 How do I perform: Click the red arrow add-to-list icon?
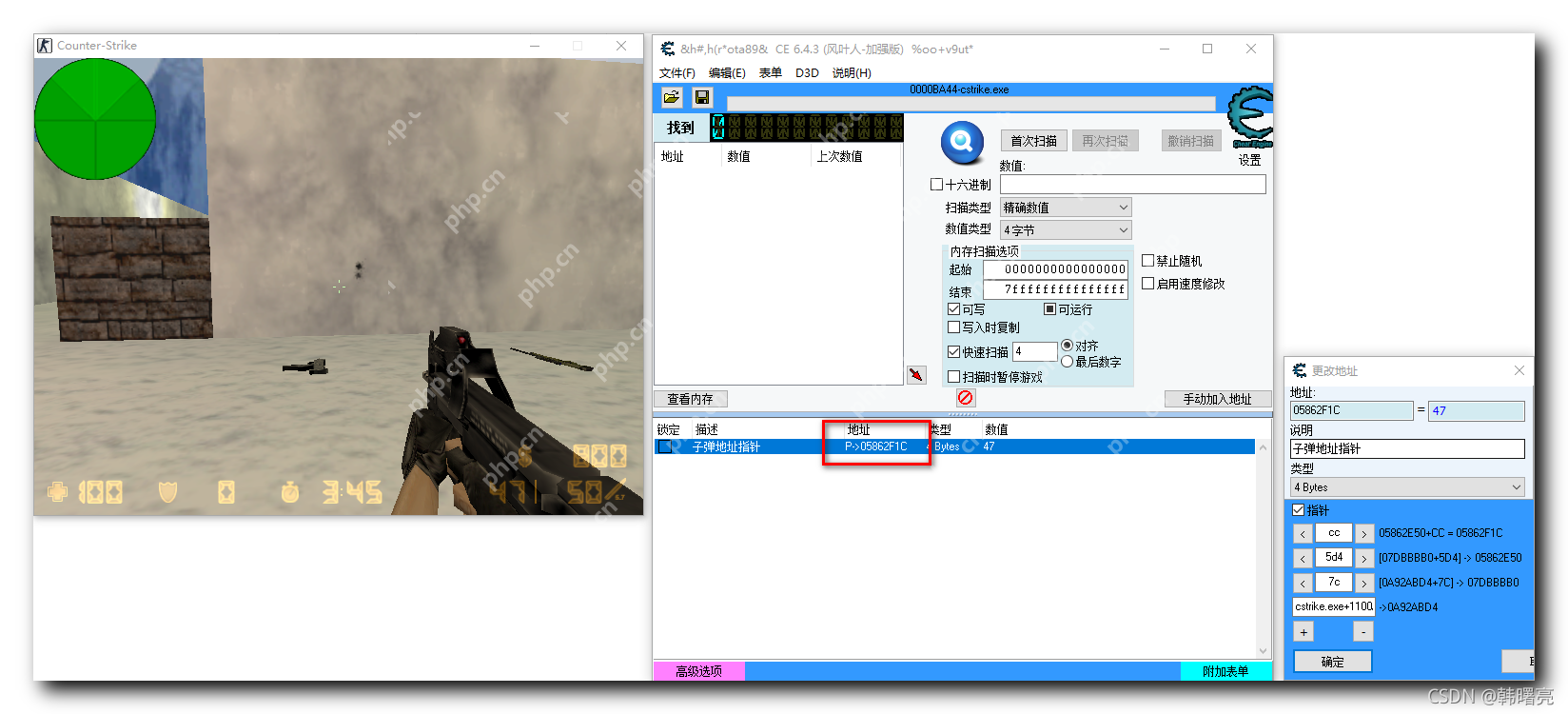(916, 375)
